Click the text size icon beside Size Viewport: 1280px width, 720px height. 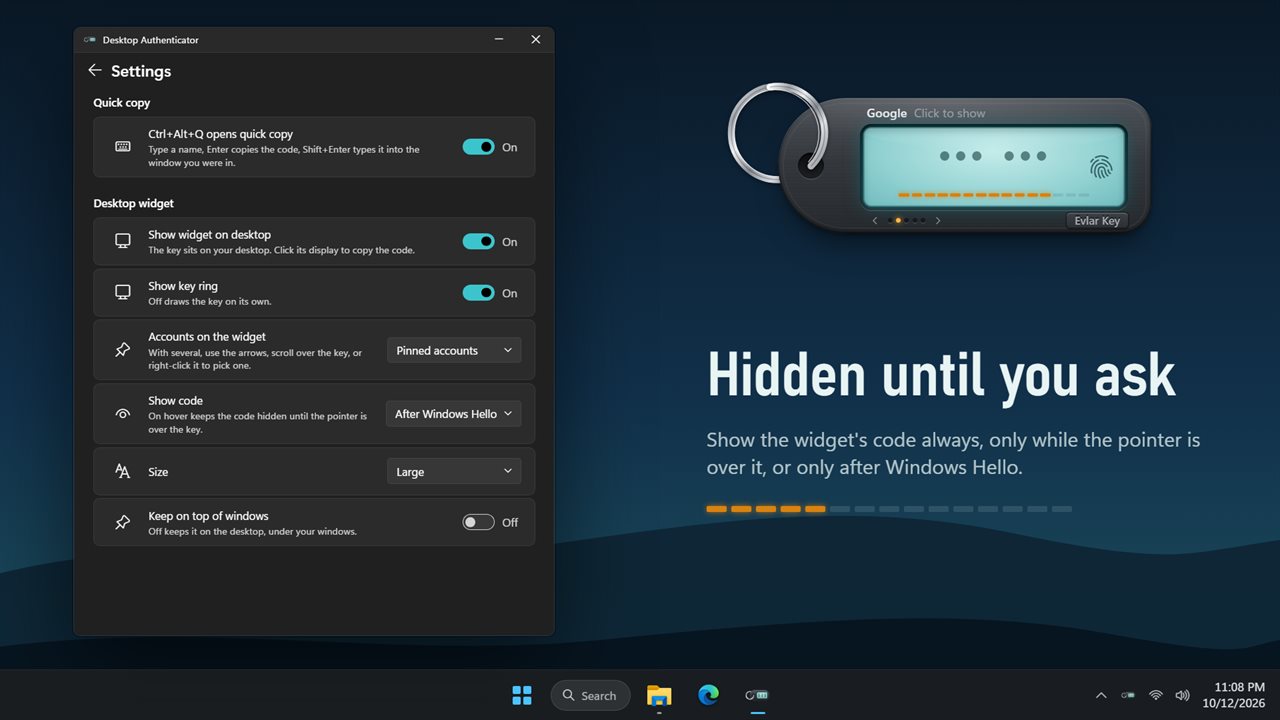coord(123,471)
